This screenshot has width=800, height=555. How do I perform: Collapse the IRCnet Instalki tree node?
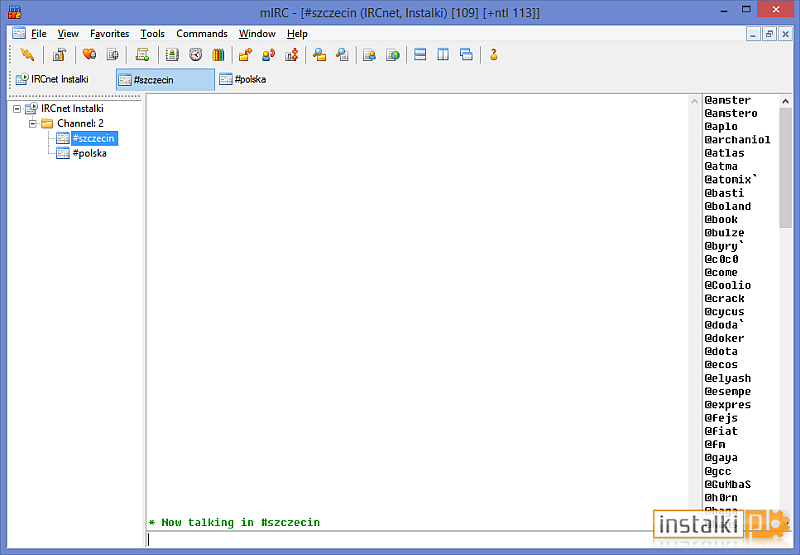pos(17,108)
